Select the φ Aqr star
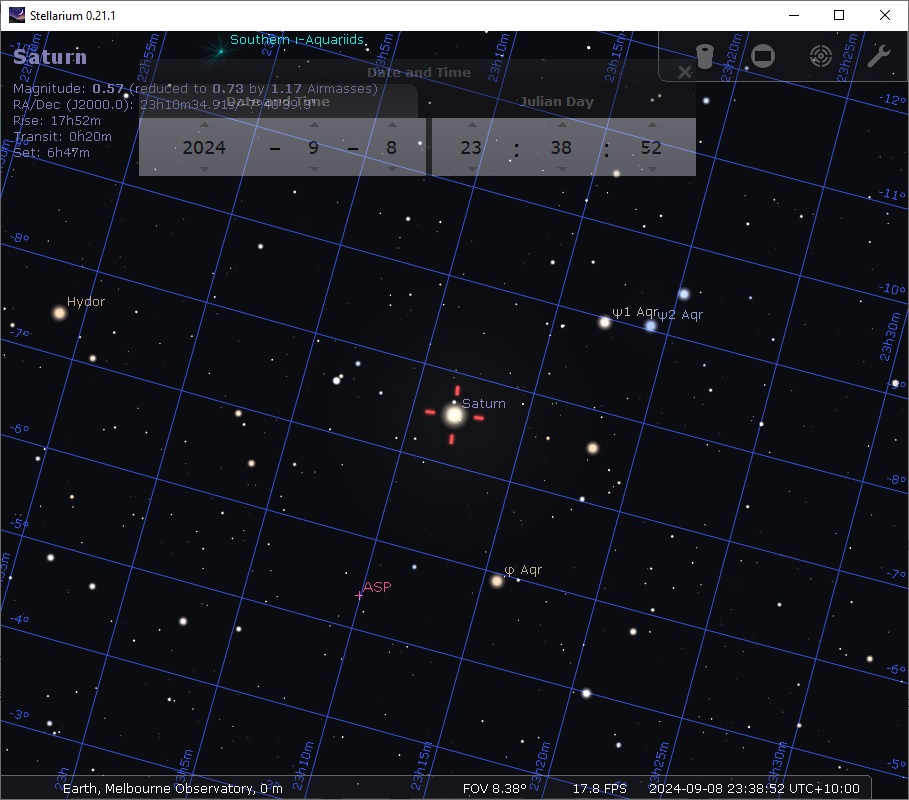This screenshot has height=800, width=909. click(497, 581)
